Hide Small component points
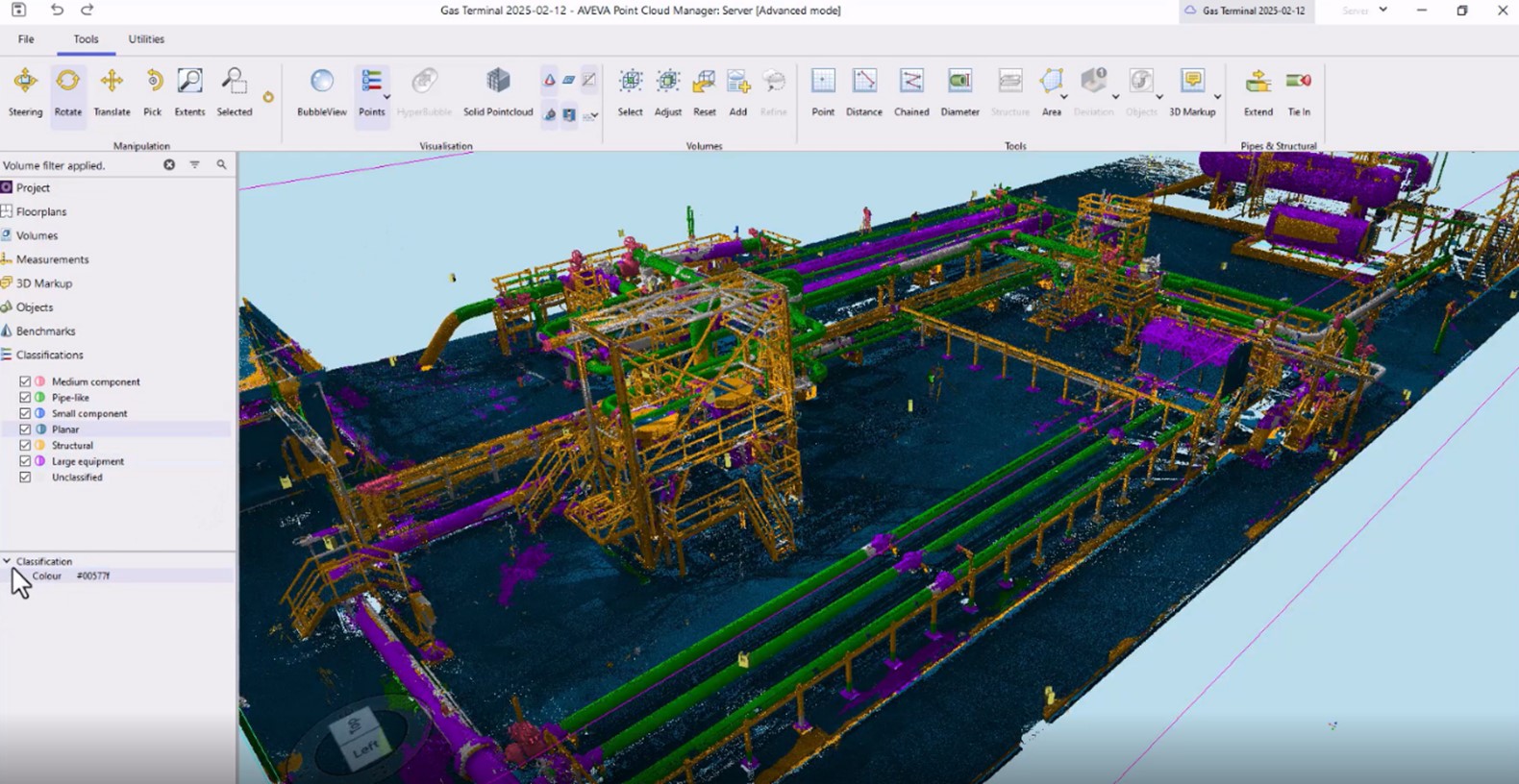 25,413
